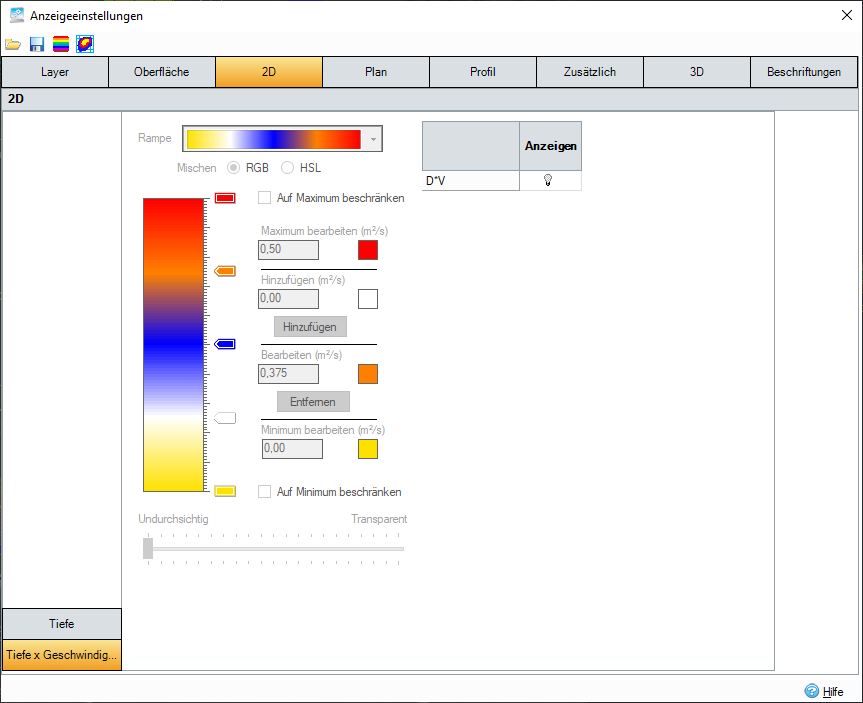Click the white Hinzufügen color swatch
Viewport: 863px width, 703px height.
click(x=368, y=299)
